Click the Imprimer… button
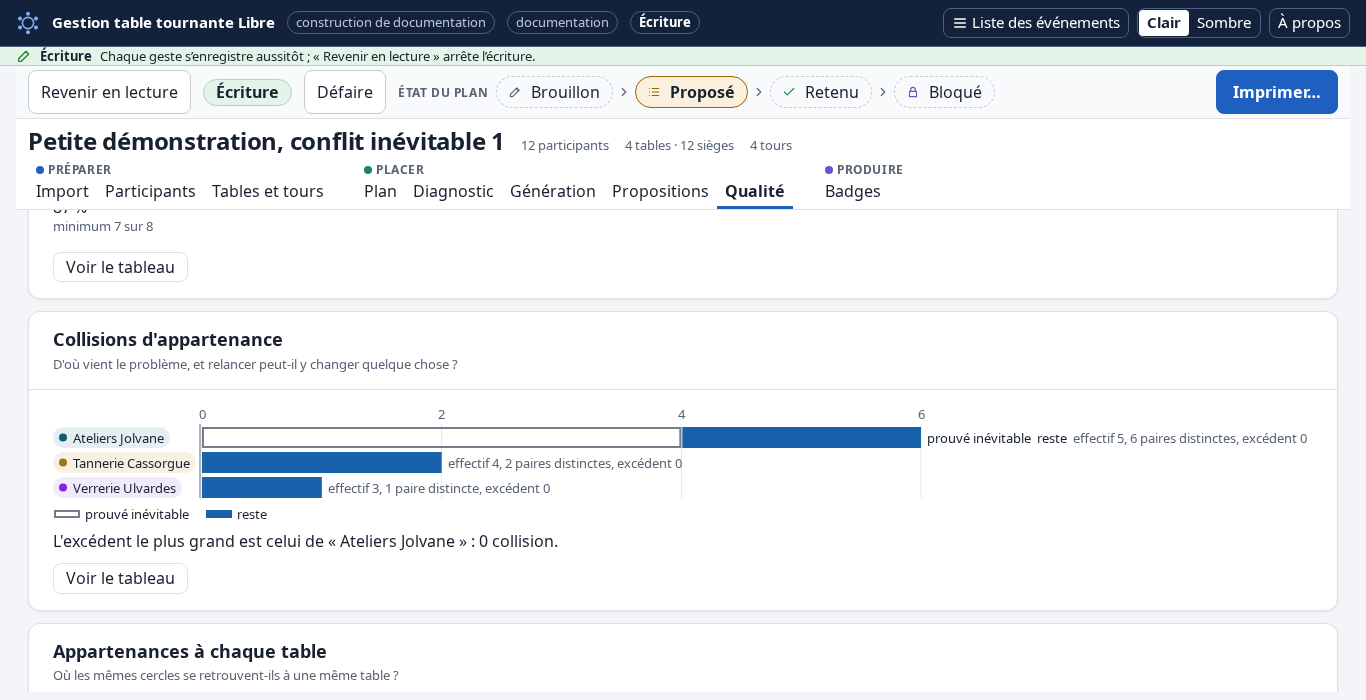Screen dimensions: 1366x700 click(x=1277, y=92)
